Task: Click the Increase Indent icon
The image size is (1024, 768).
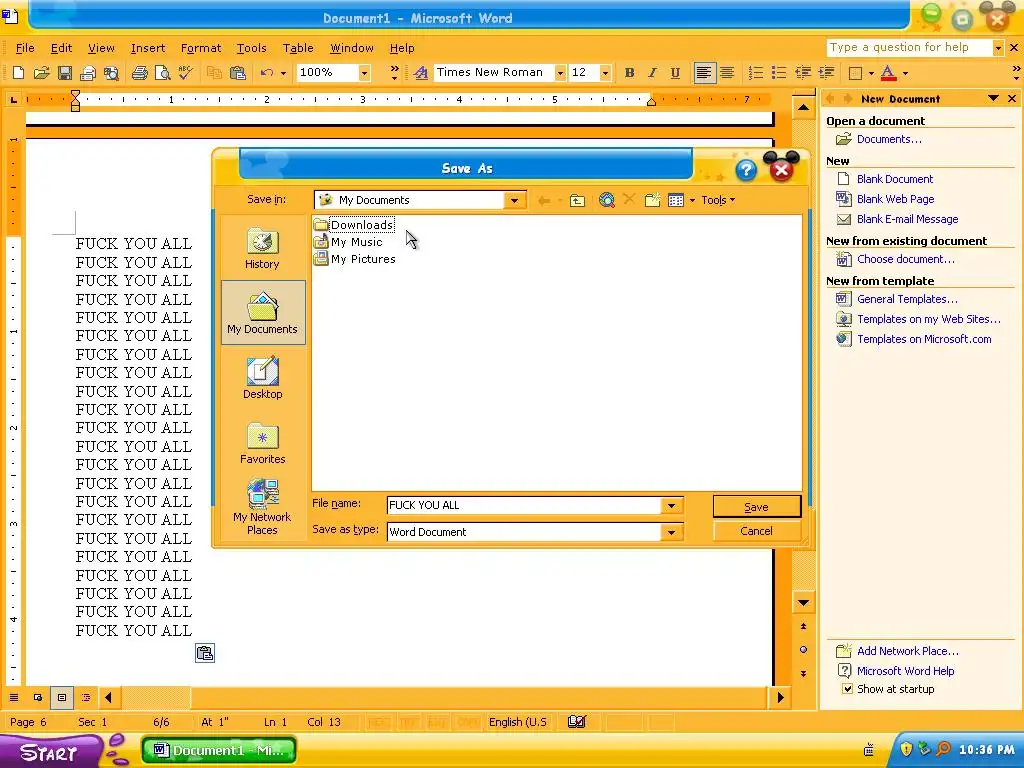Action: coord(826,72)
